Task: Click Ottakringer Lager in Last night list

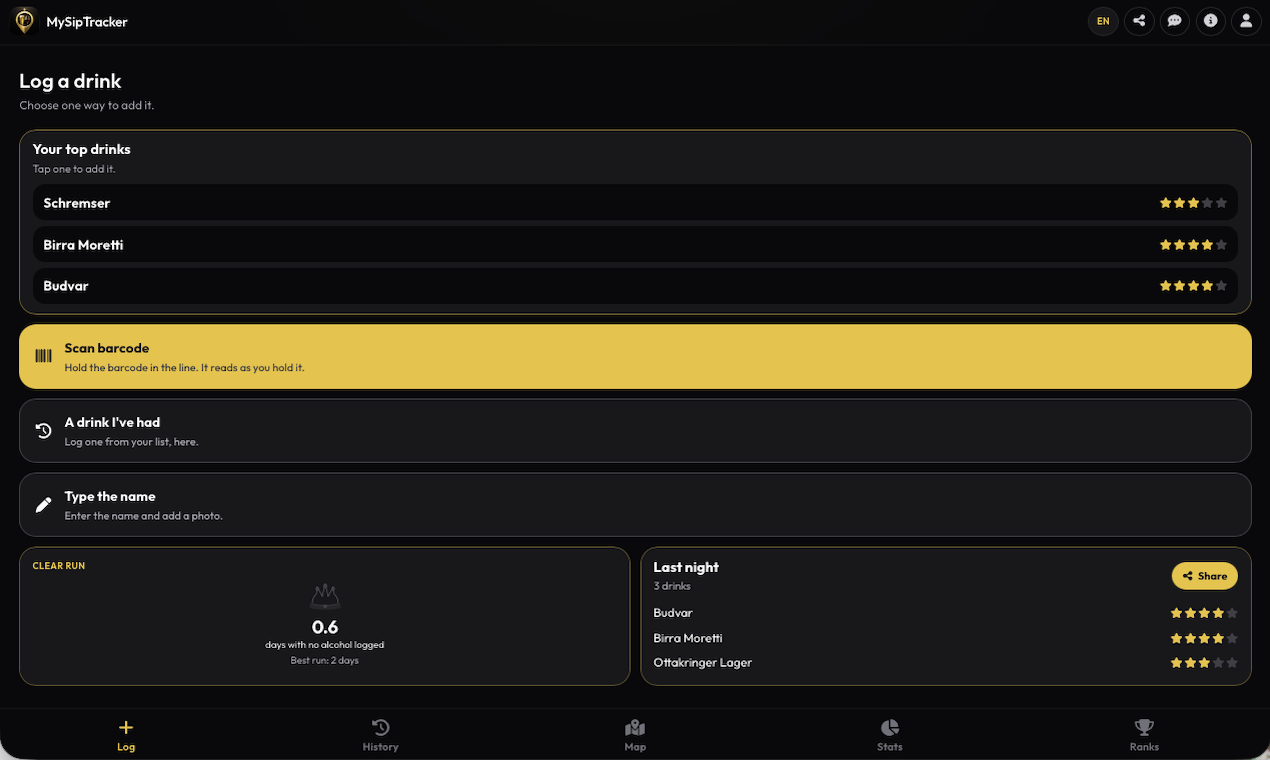Action: coord(703,663)
